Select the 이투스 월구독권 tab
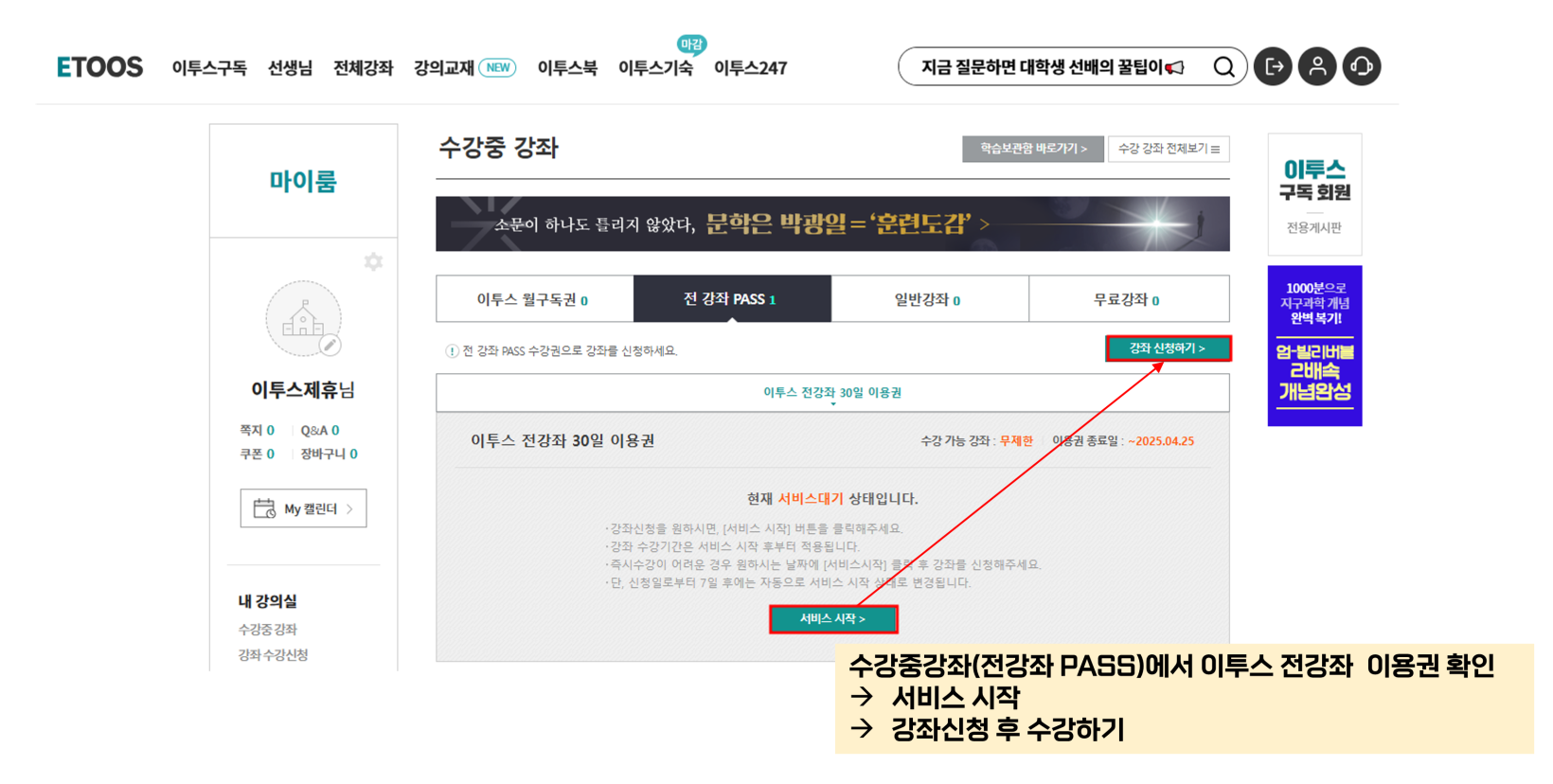 tap(534, 299)
